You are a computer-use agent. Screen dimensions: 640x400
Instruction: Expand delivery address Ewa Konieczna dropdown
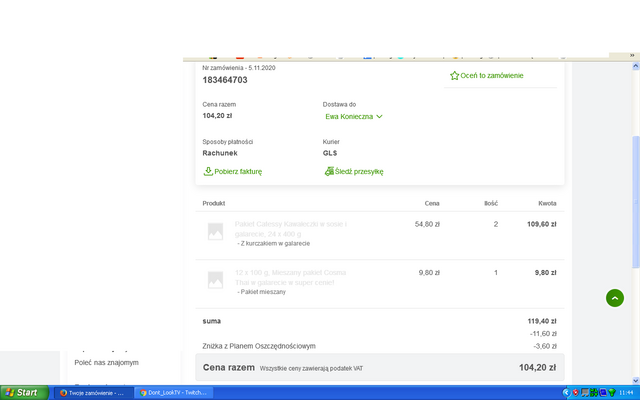pyautogui.click(x=354, y=117)
